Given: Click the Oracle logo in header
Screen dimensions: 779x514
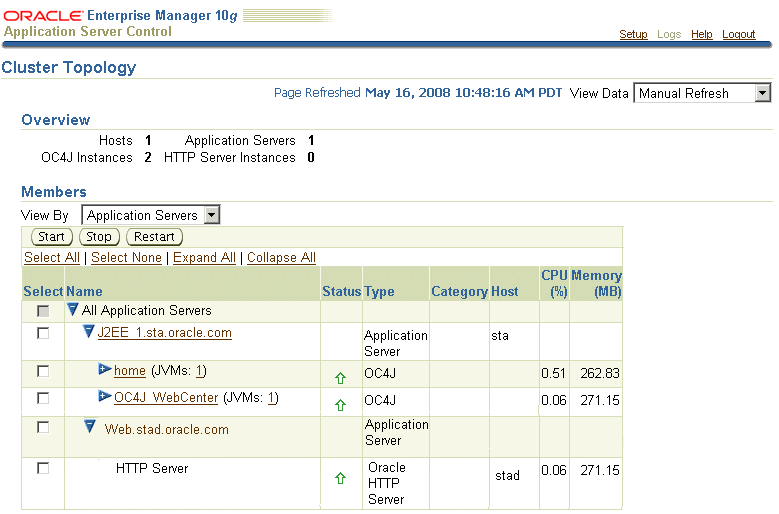Looking at the screenshot, I should [43, 16].
